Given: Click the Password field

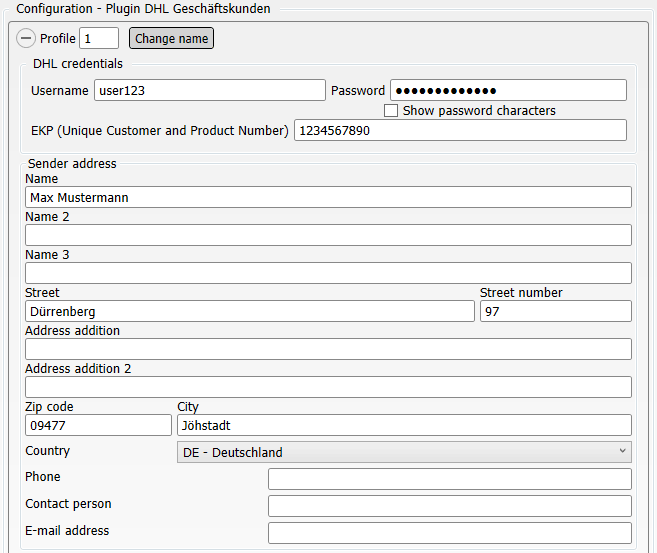Looking at the screenshot, I should 508,90.
